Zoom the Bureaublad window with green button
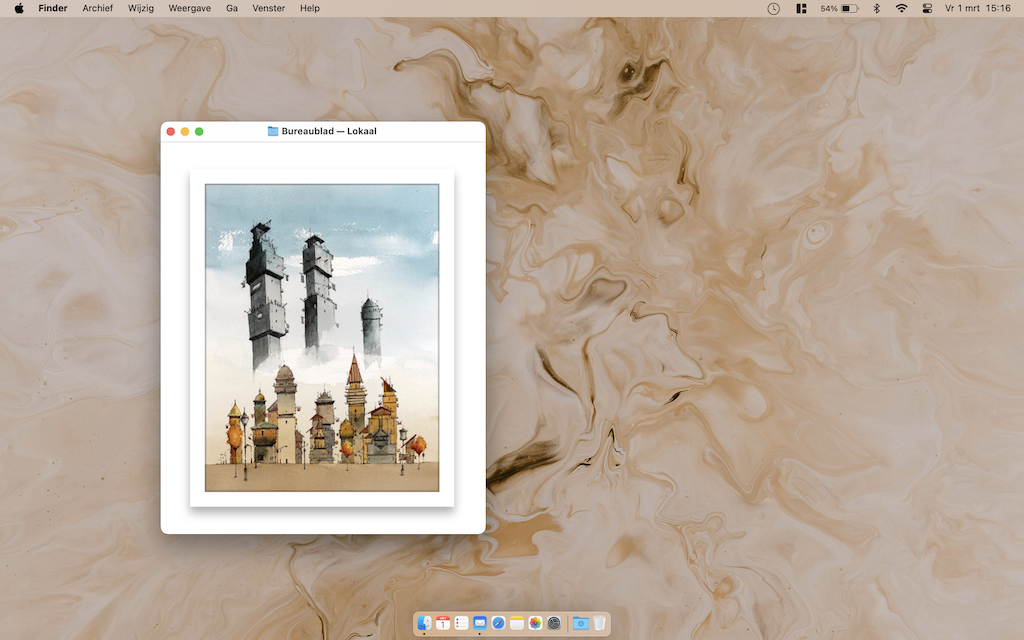The image size is (1024, 640). tap(199, 131)
